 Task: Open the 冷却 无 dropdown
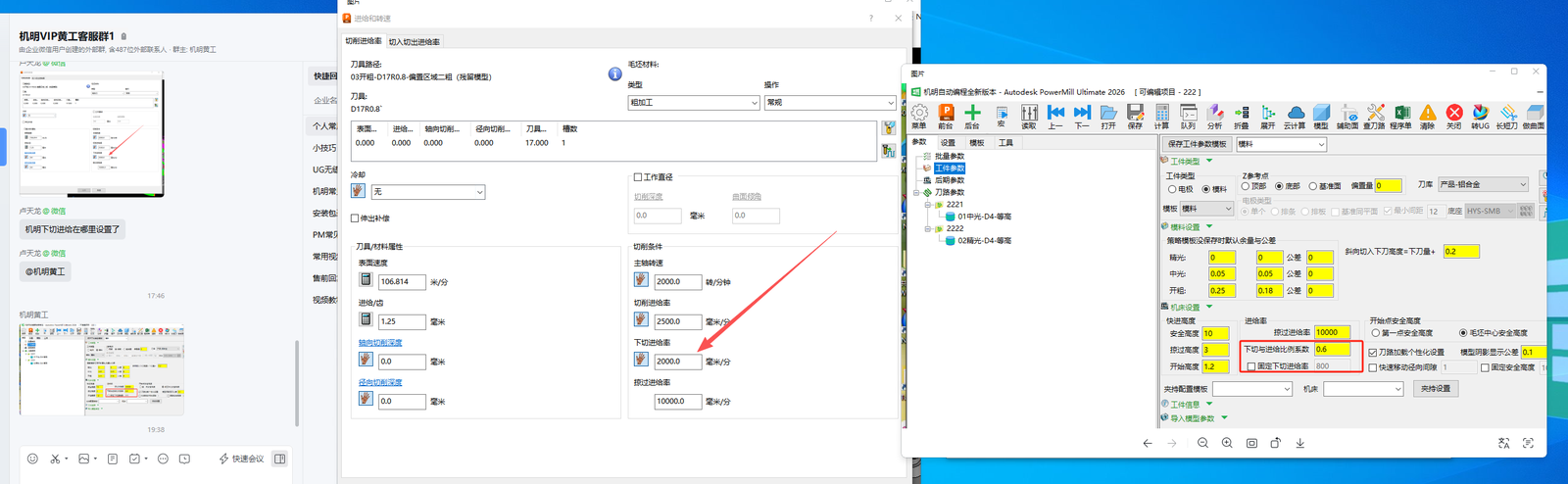428,192
